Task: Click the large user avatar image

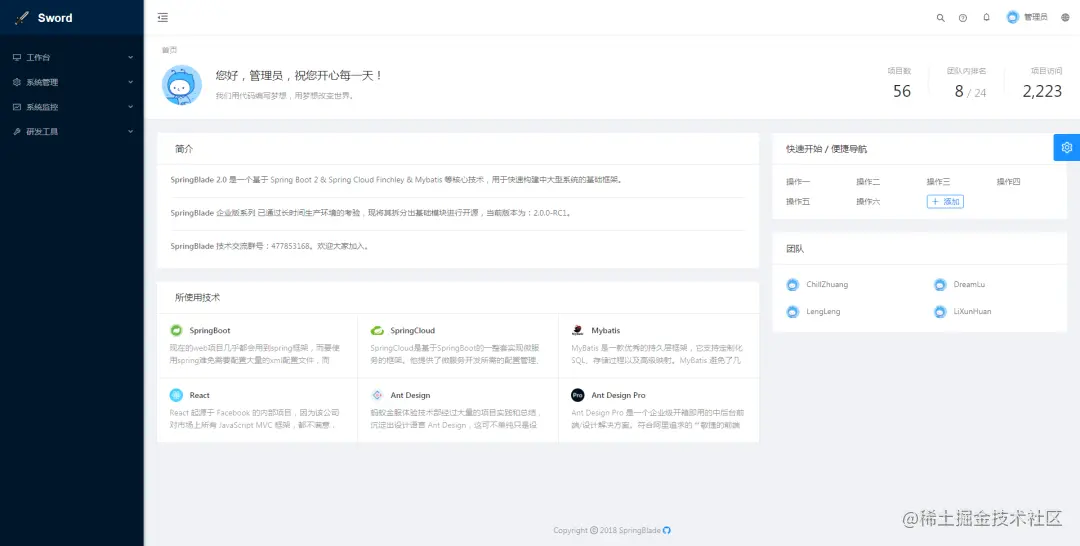Action: pos(182,85)
